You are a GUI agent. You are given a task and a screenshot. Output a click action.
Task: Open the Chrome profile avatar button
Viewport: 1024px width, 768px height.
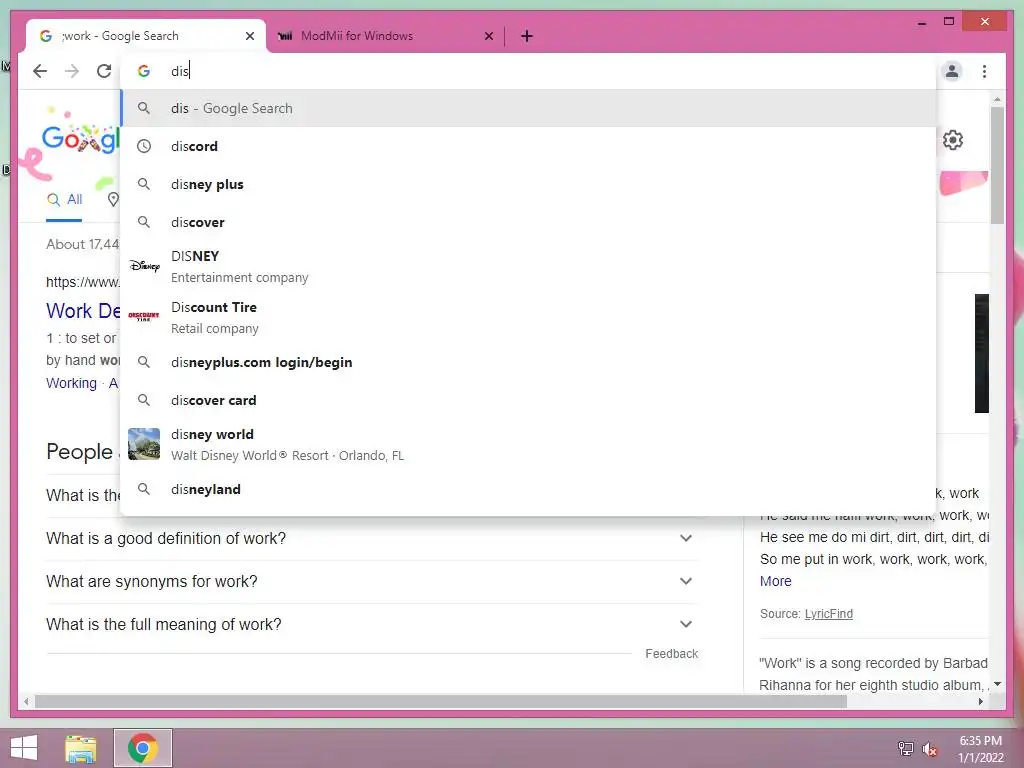pos(952,71)
